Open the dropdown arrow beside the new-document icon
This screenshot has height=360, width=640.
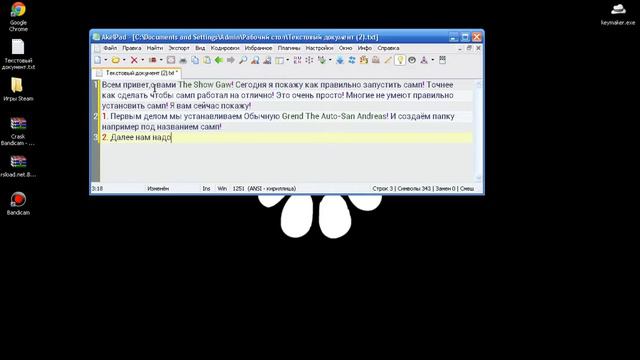coord(106,60)
